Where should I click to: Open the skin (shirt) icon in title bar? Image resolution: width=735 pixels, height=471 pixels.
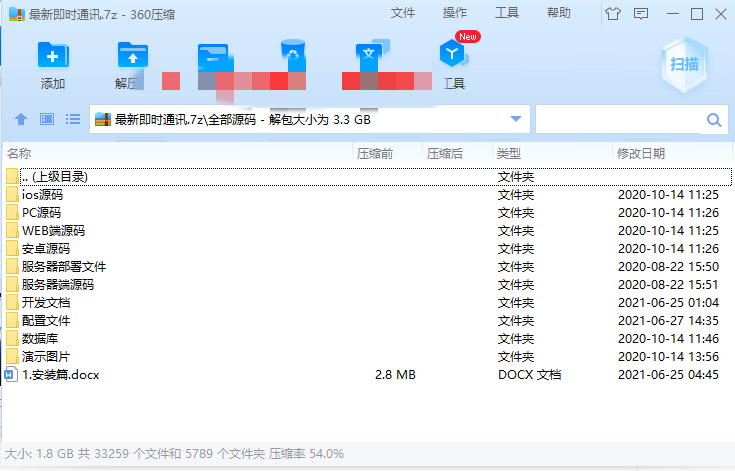coord(613,14)
